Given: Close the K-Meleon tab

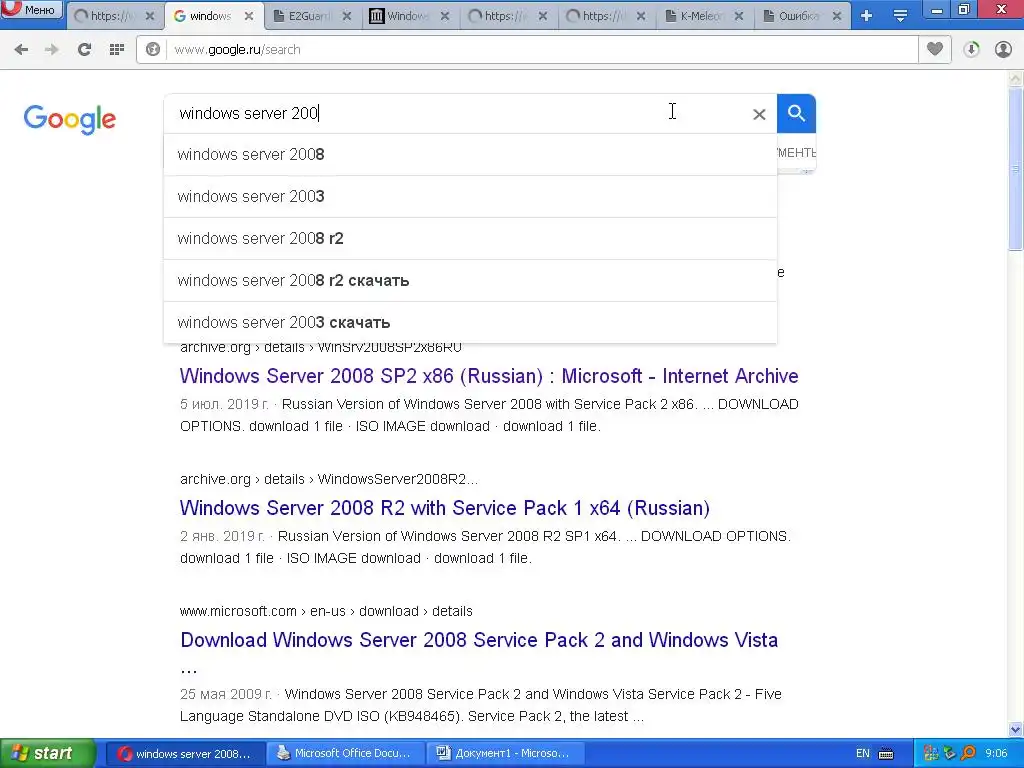Looking at the screenshot, I should point(739,16).
